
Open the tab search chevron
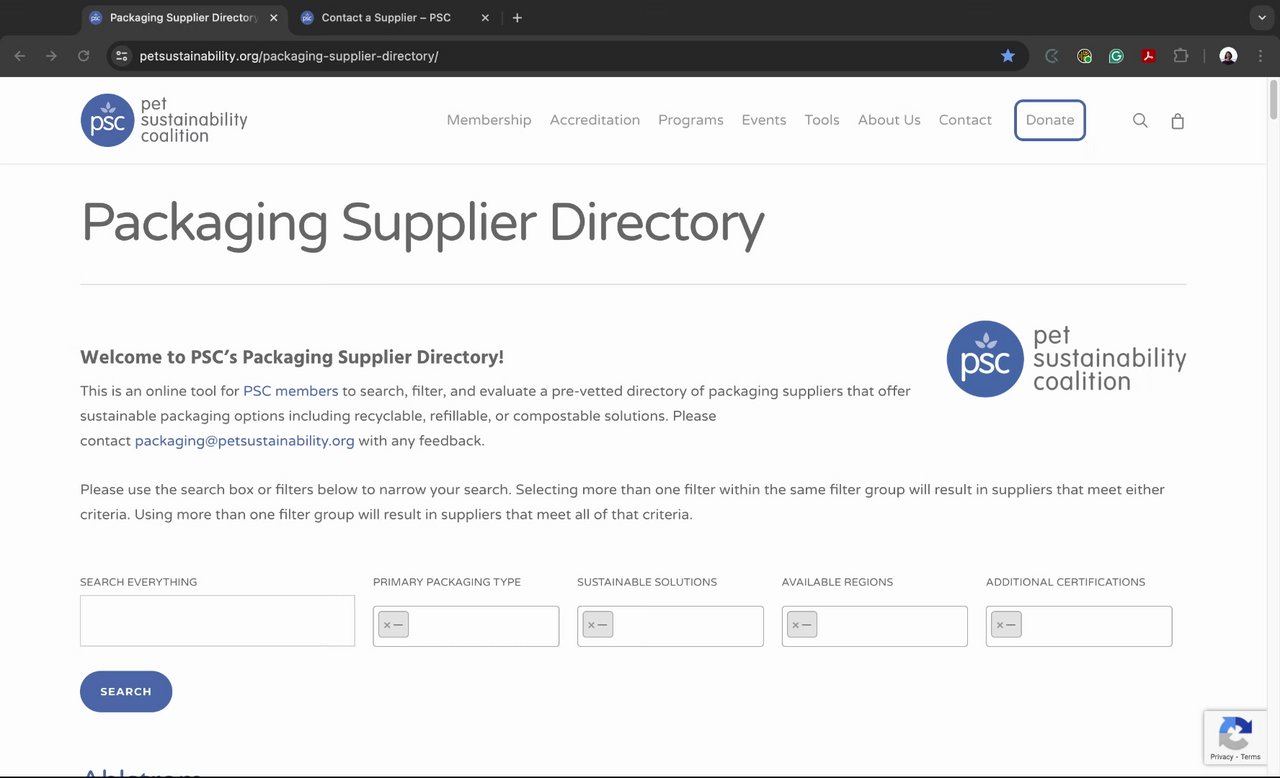coord(1262,17)
